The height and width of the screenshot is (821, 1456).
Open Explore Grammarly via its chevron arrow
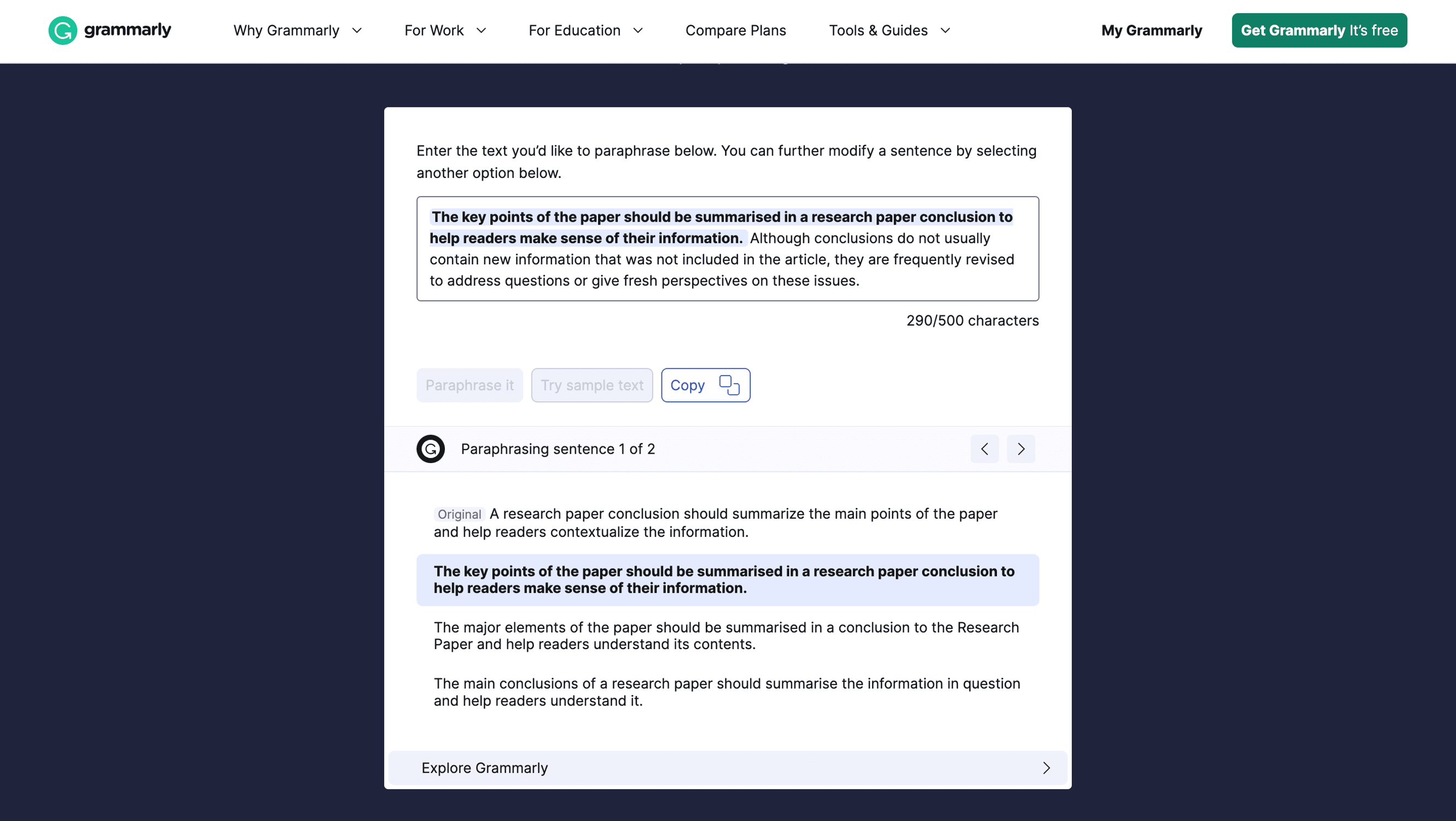pos(1046,768)
